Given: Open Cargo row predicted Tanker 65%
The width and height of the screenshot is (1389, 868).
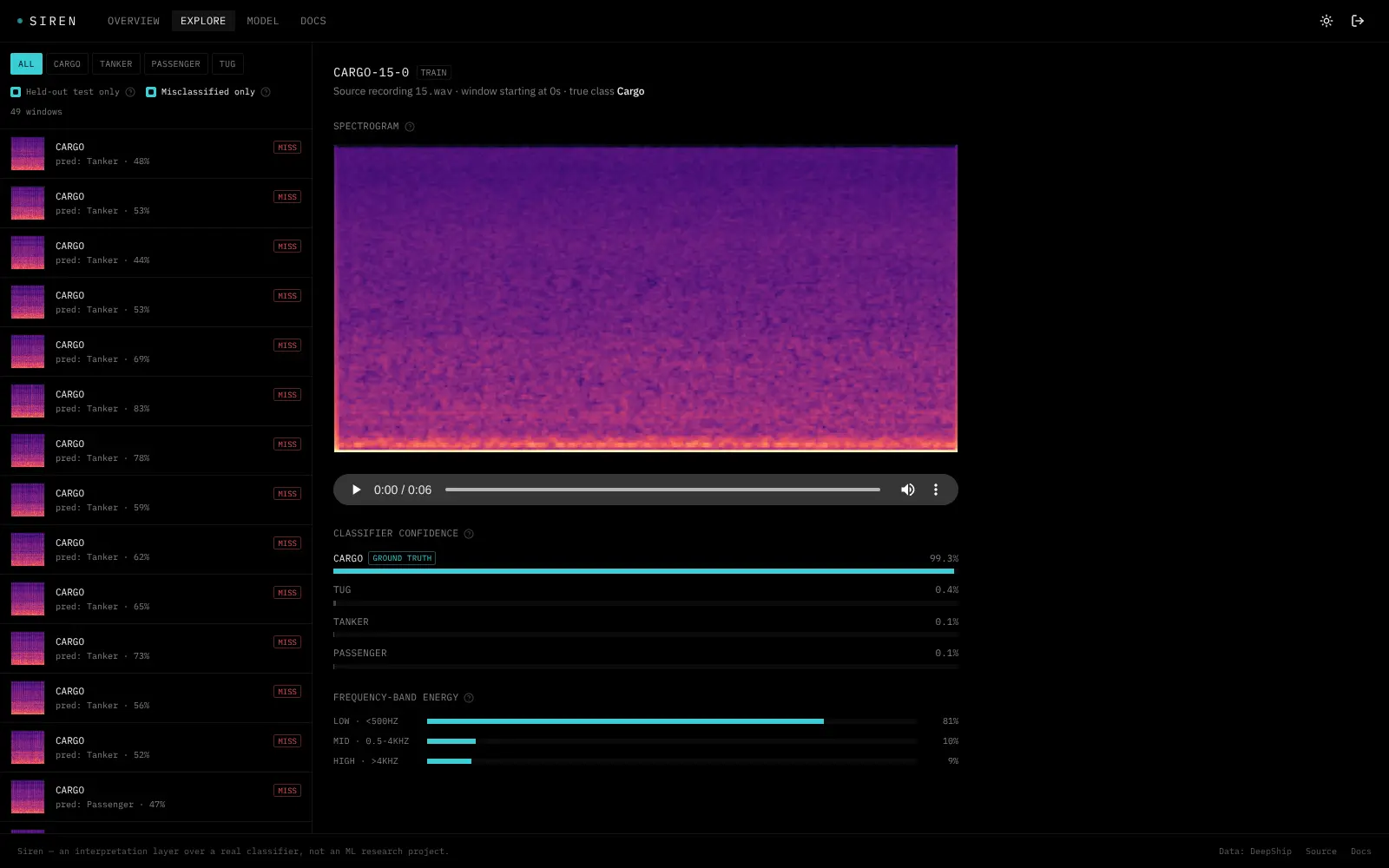Looking at the screenshot, I should pyautogui.click(x=156, y=599).
